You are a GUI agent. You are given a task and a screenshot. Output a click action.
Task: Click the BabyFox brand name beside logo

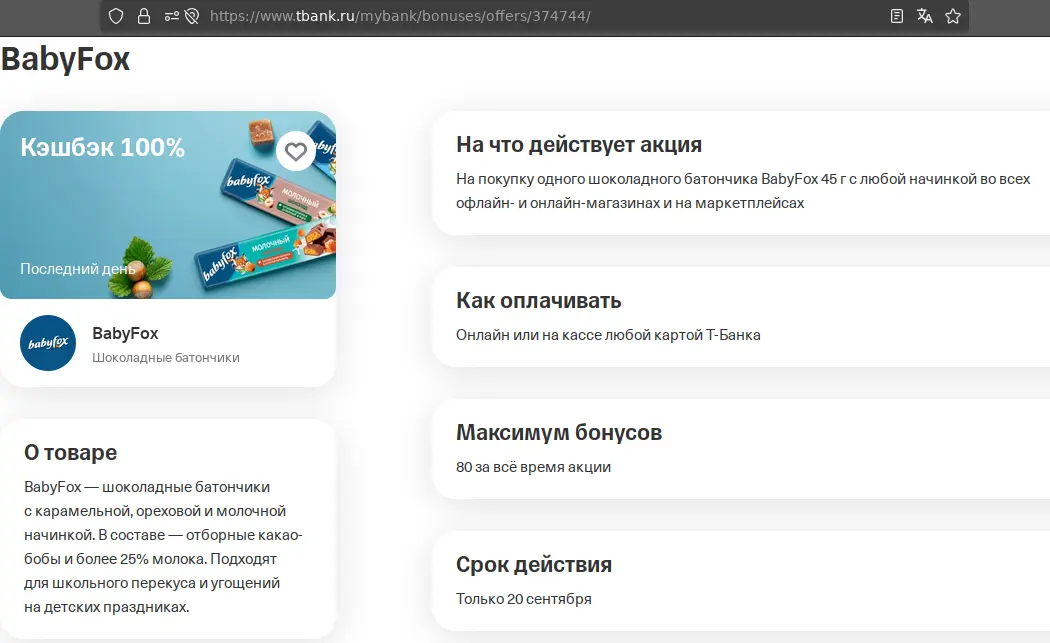125,334
